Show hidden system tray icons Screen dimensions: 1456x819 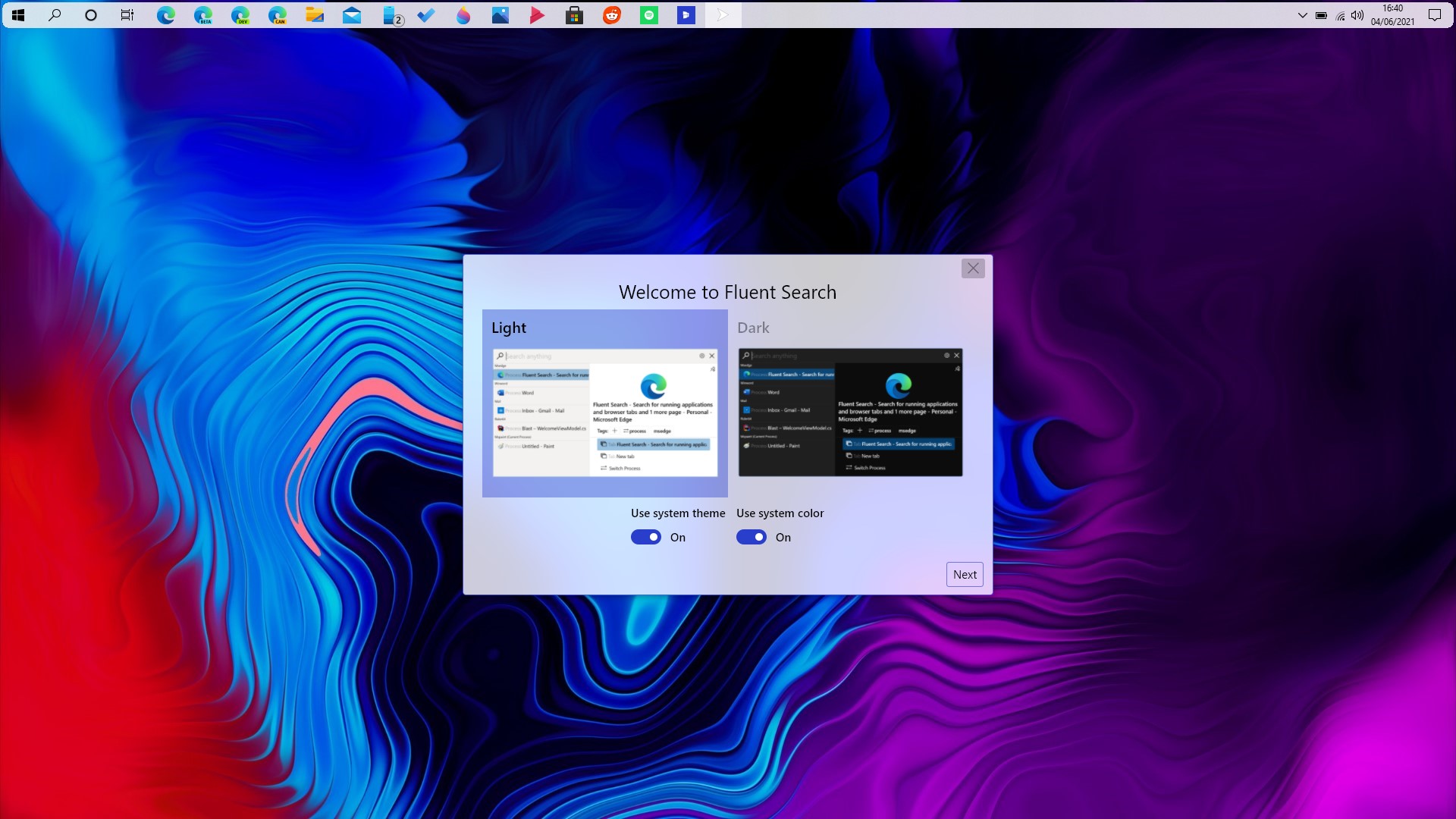click(1302, 15)
